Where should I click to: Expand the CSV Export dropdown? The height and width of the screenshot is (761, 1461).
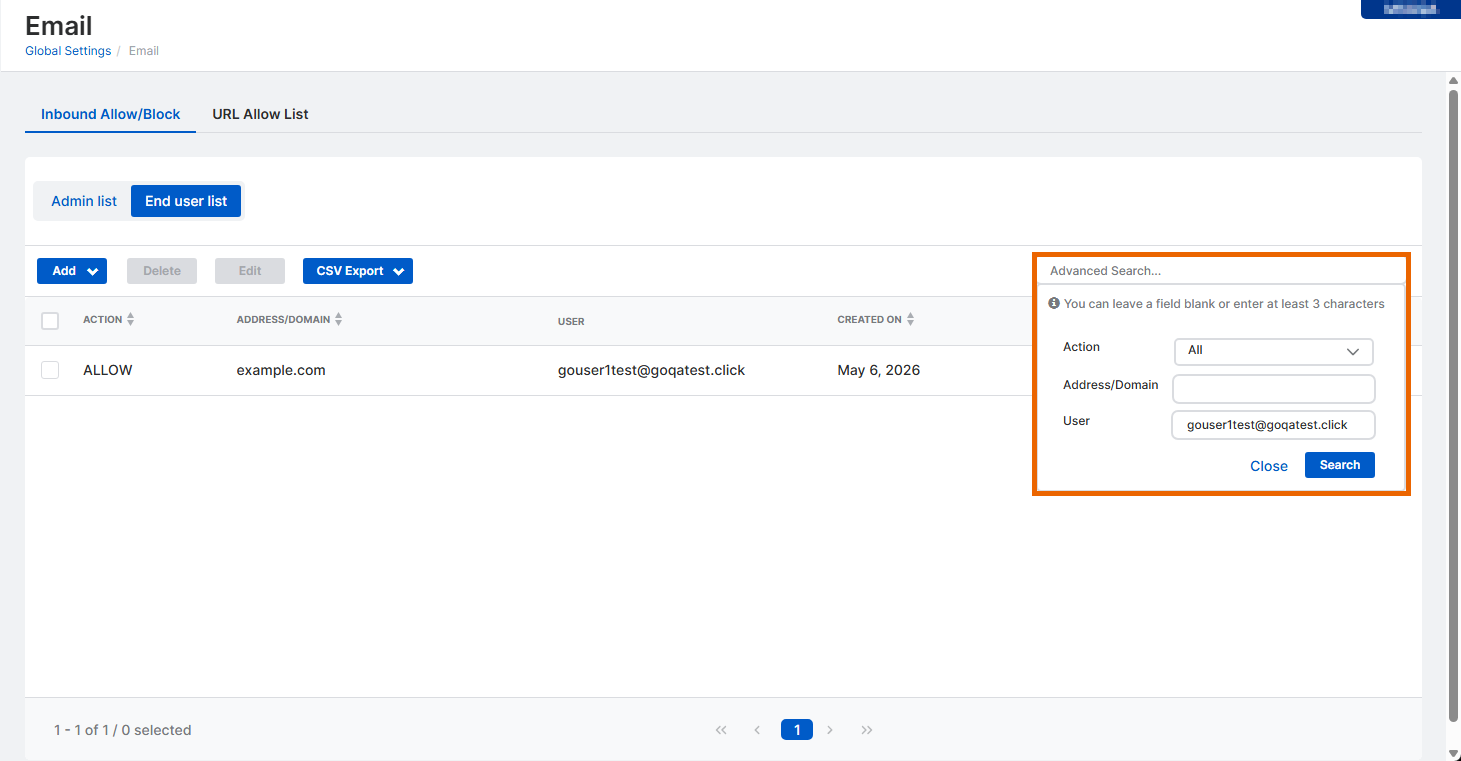tap(358, 271)
